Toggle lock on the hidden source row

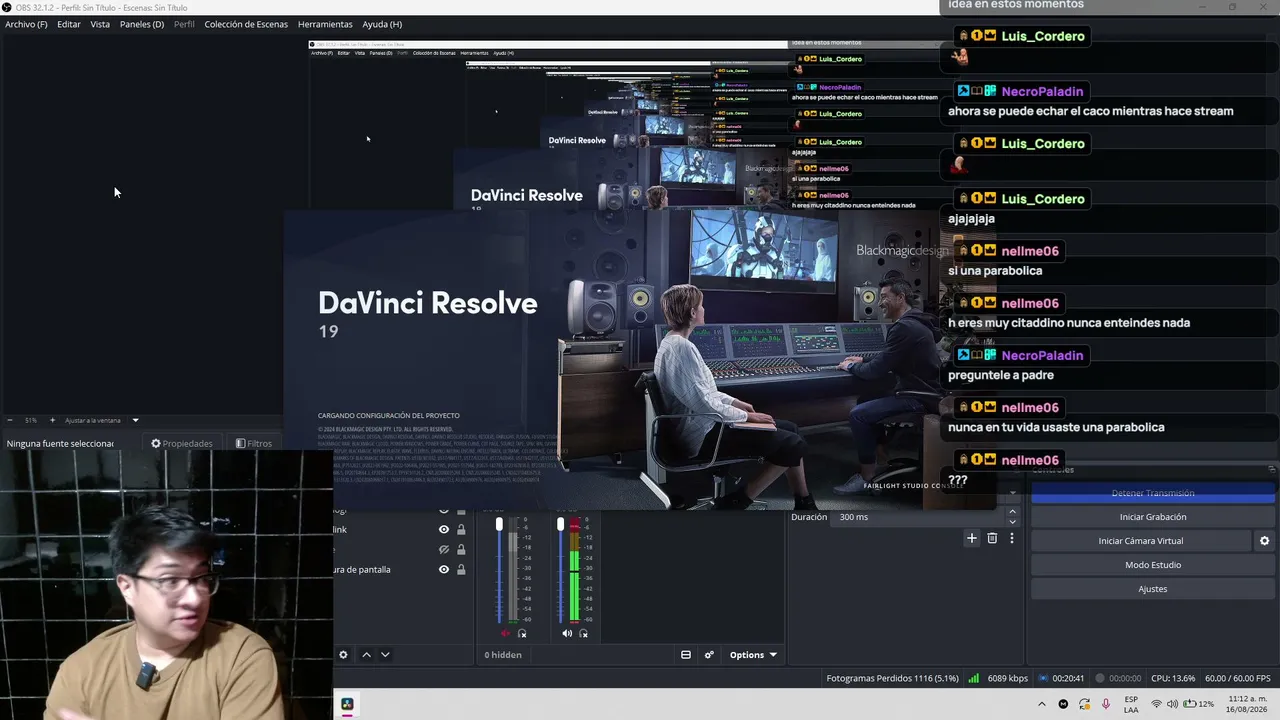click(461, 549)
